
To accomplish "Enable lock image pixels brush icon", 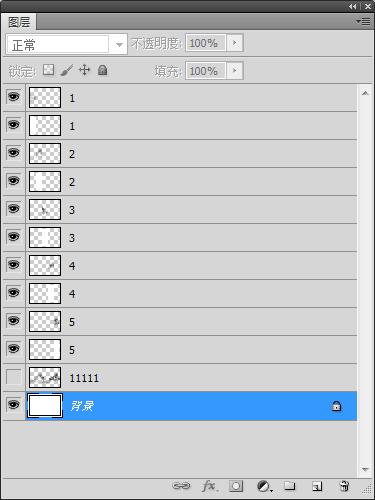I will [67, 70].
